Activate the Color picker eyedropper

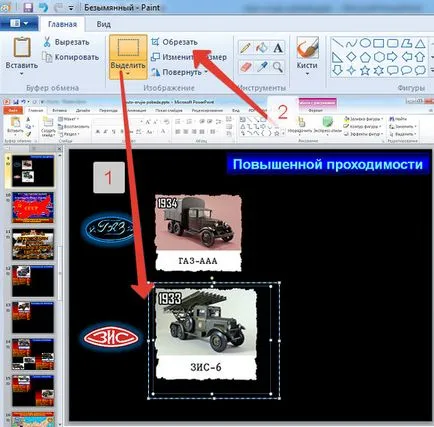pos(262,67)
